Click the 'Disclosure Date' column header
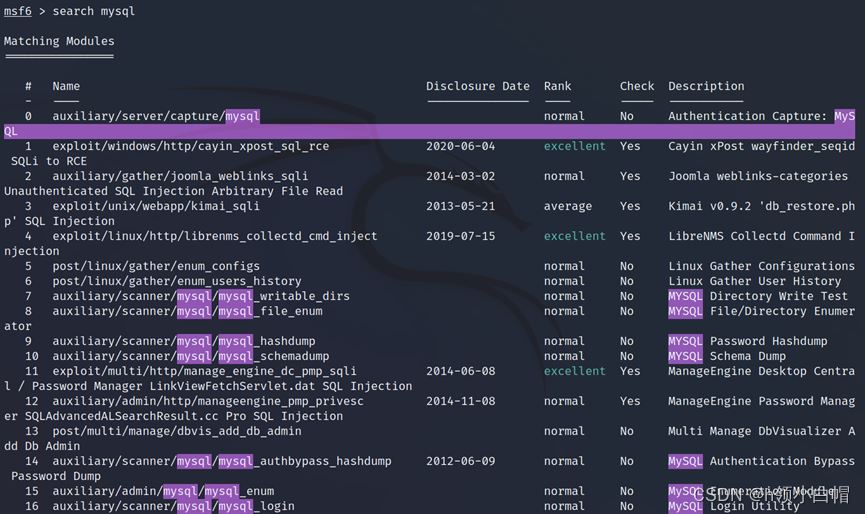Viewport: 865px width, 514px height. (x=478, y=86)
